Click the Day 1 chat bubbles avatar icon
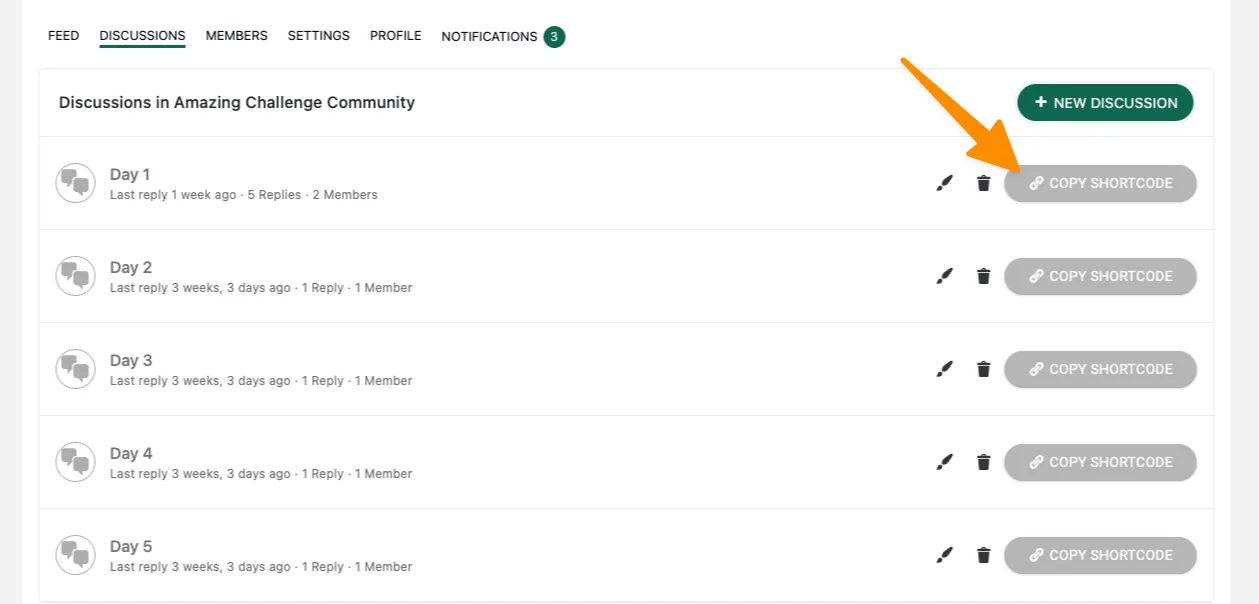 tap(75, 183)
